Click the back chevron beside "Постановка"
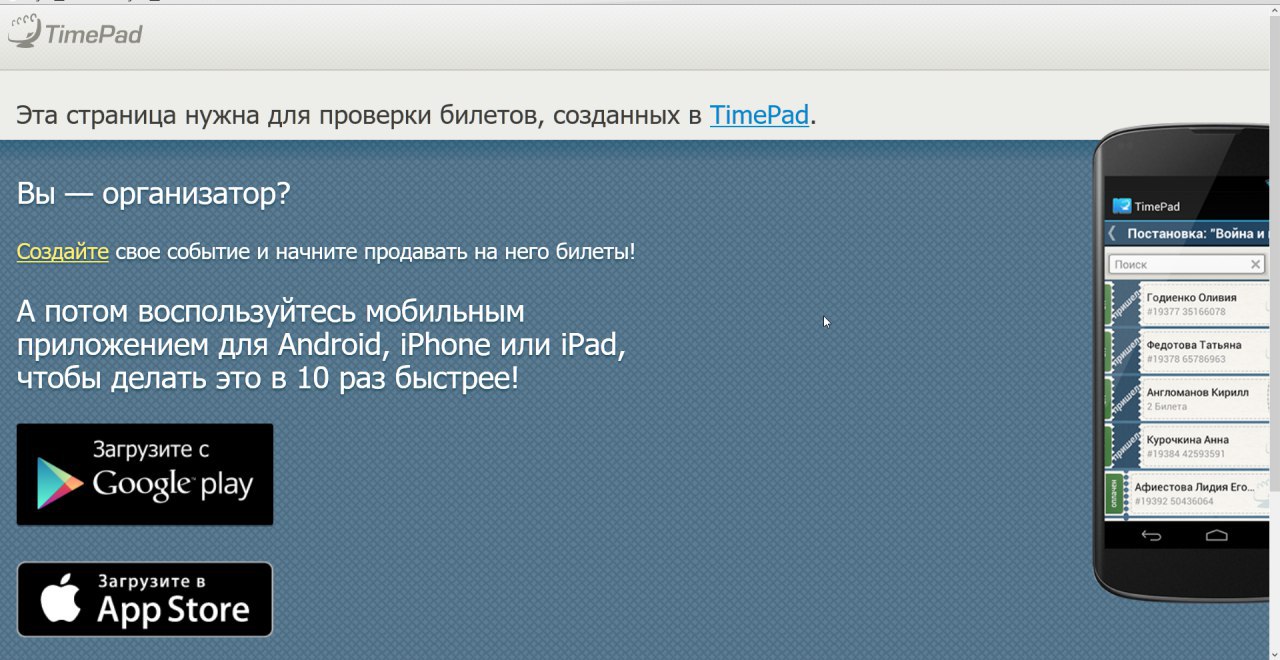This screenshot has width=1280, height=660. coord(1112,234)
